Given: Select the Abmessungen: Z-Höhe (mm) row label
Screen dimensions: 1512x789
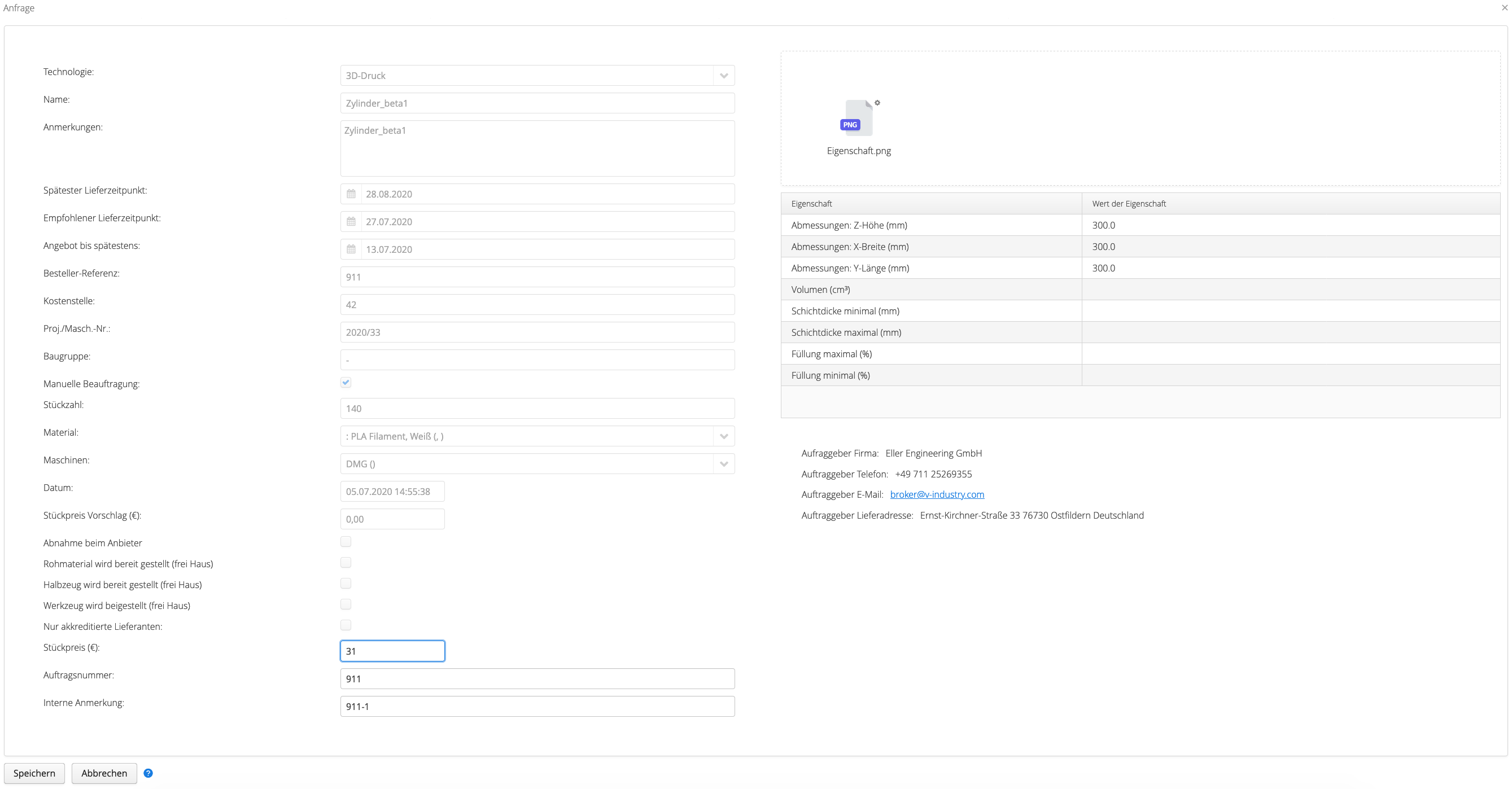Looking at the screenshot, I should click(x=849, y=225).
